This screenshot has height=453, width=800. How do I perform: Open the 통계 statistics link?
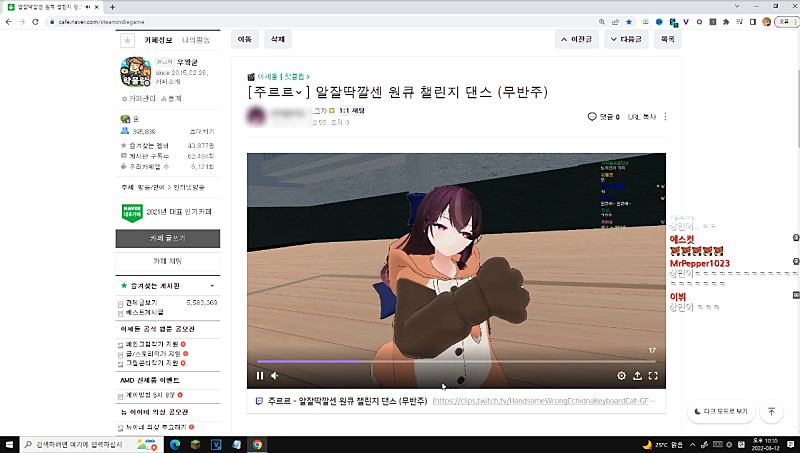[171, 98]
